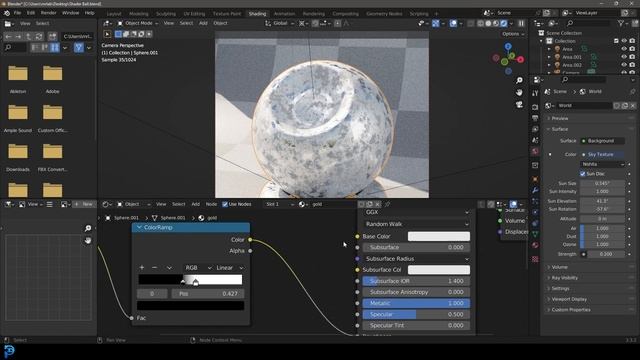Image resolution: width=640 pixels, height=360 pixels.
Task: Open the Ableton folder
Action: tap(18, 79)
